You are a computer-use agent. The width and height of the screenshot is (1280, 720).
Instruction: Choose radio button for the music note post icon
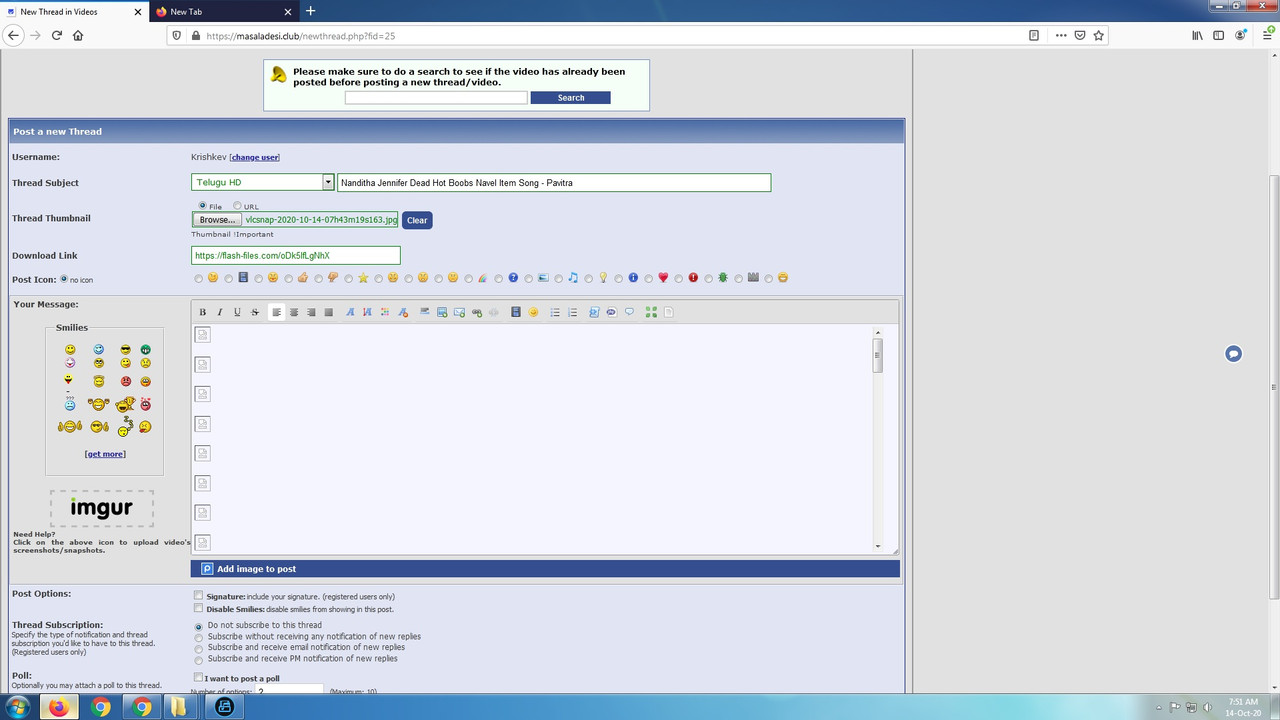tap(559, 279)
